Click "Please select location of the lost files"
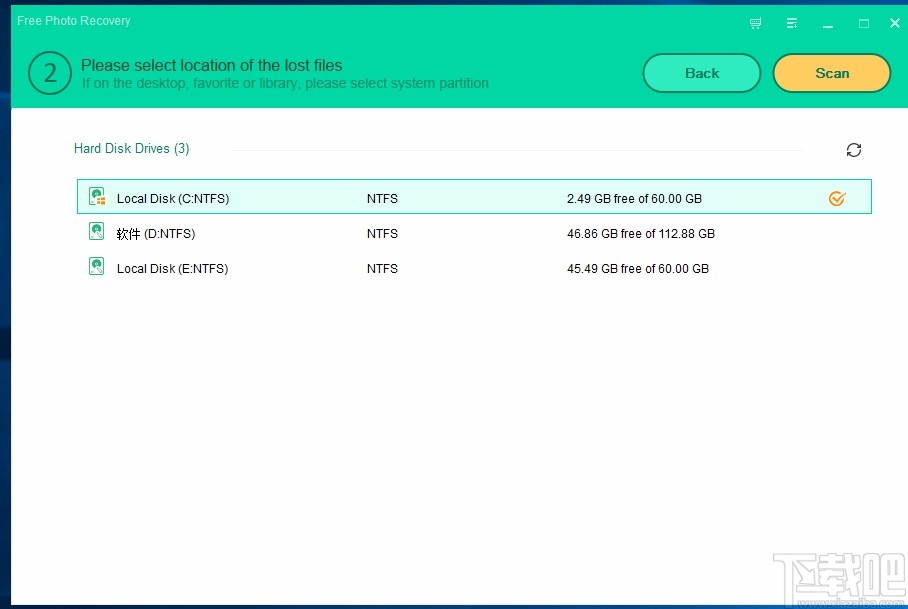 coord(211,65)
